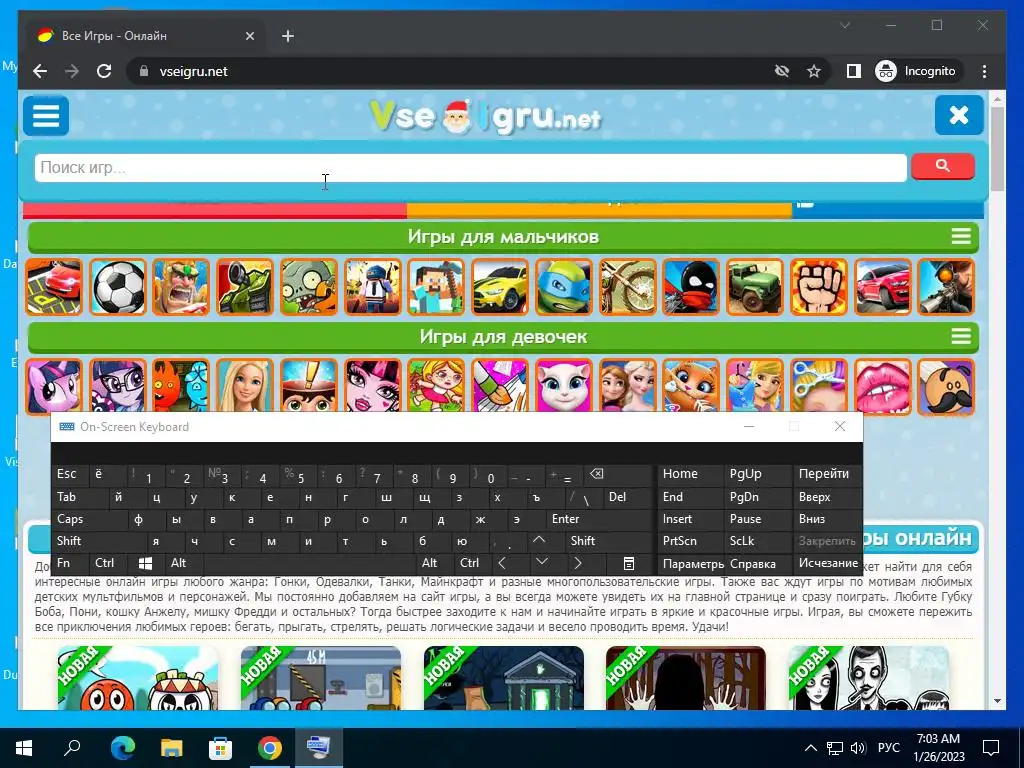
Task: Open the Fireboy and Watergirl game icon
Action: point(182,387)
